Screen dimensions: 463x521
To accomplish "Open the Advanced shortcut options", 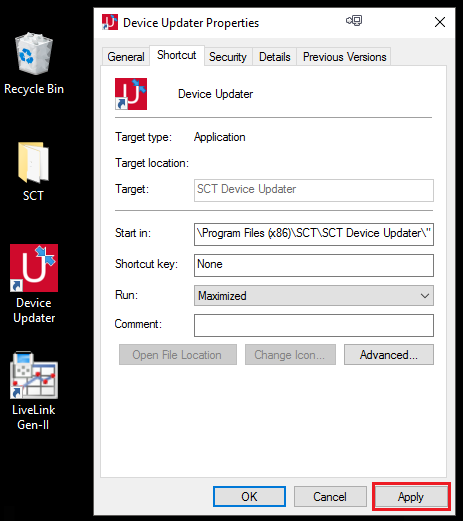I will click(x=389, y=355).
